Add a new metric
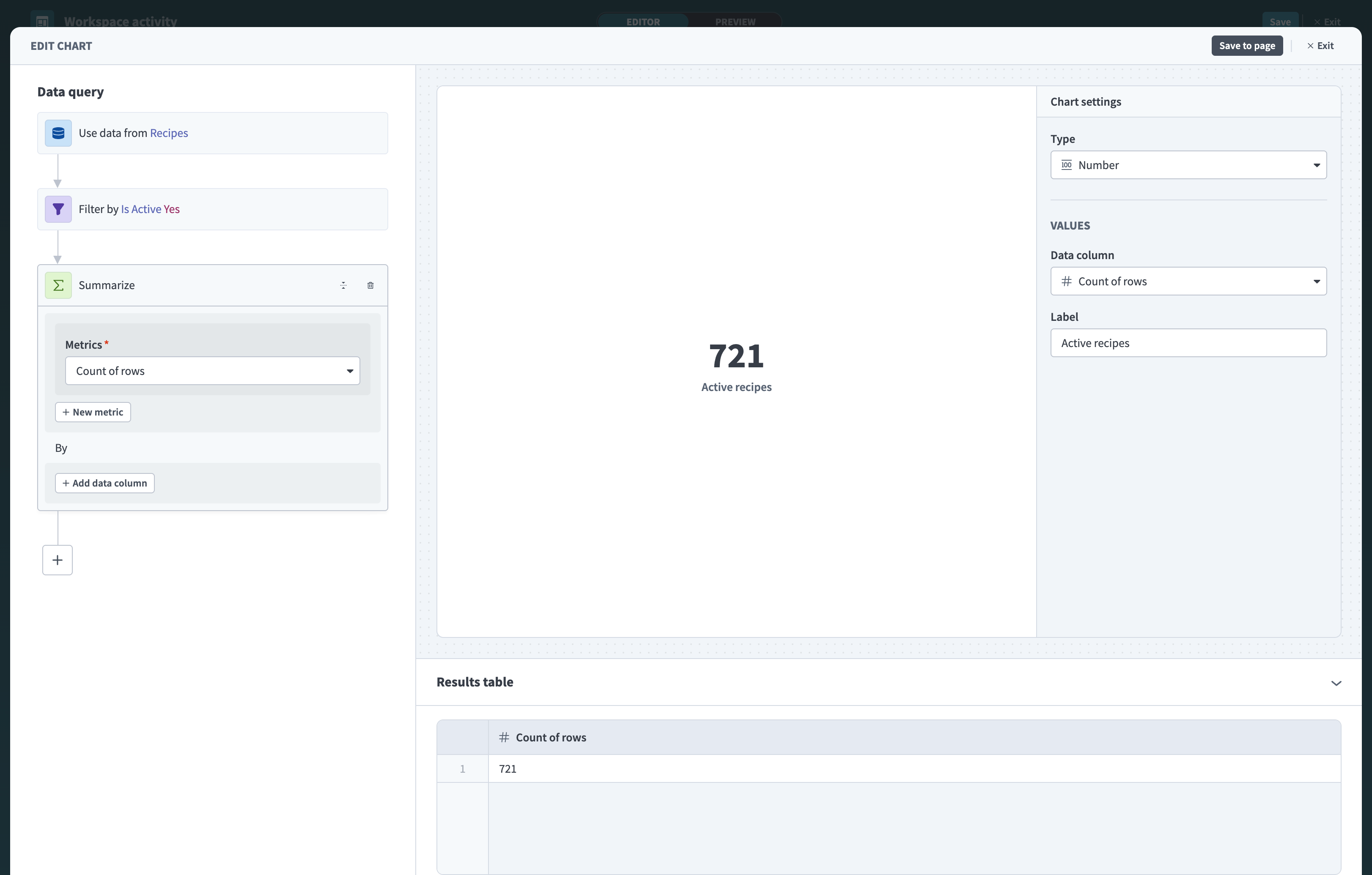The height and width of the screenshot is (875, 1372). pos(92,412)
